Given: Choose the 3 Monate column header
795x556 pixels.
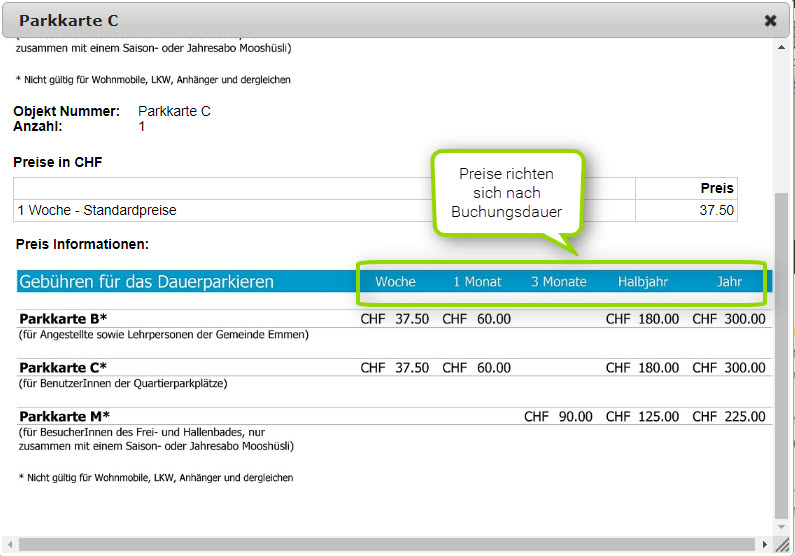Looking at the screenshot, I should (558, 282).
